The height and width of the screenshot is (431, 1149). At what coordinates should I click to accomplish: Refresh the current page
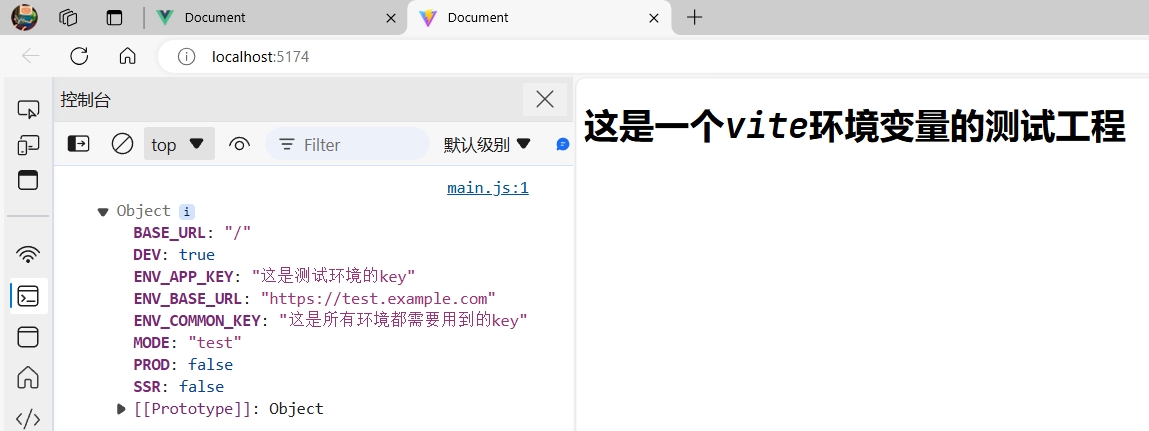[79, 56]
